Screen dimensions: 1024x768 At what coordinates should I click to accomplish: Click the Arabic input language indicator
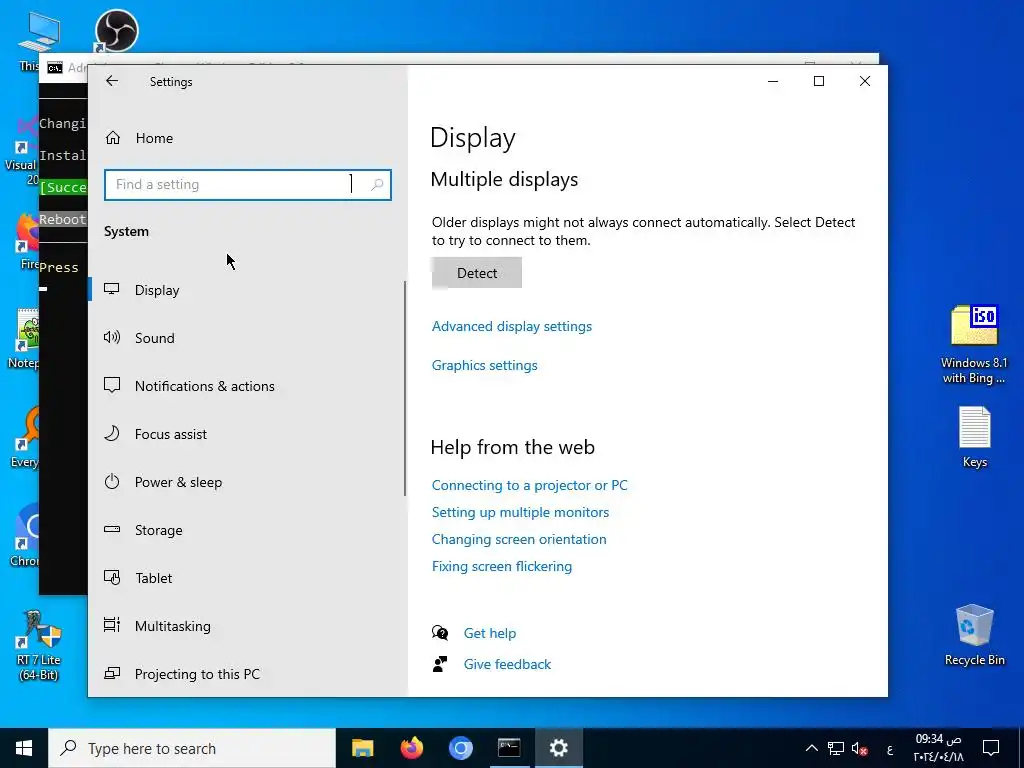click(889, 749)
